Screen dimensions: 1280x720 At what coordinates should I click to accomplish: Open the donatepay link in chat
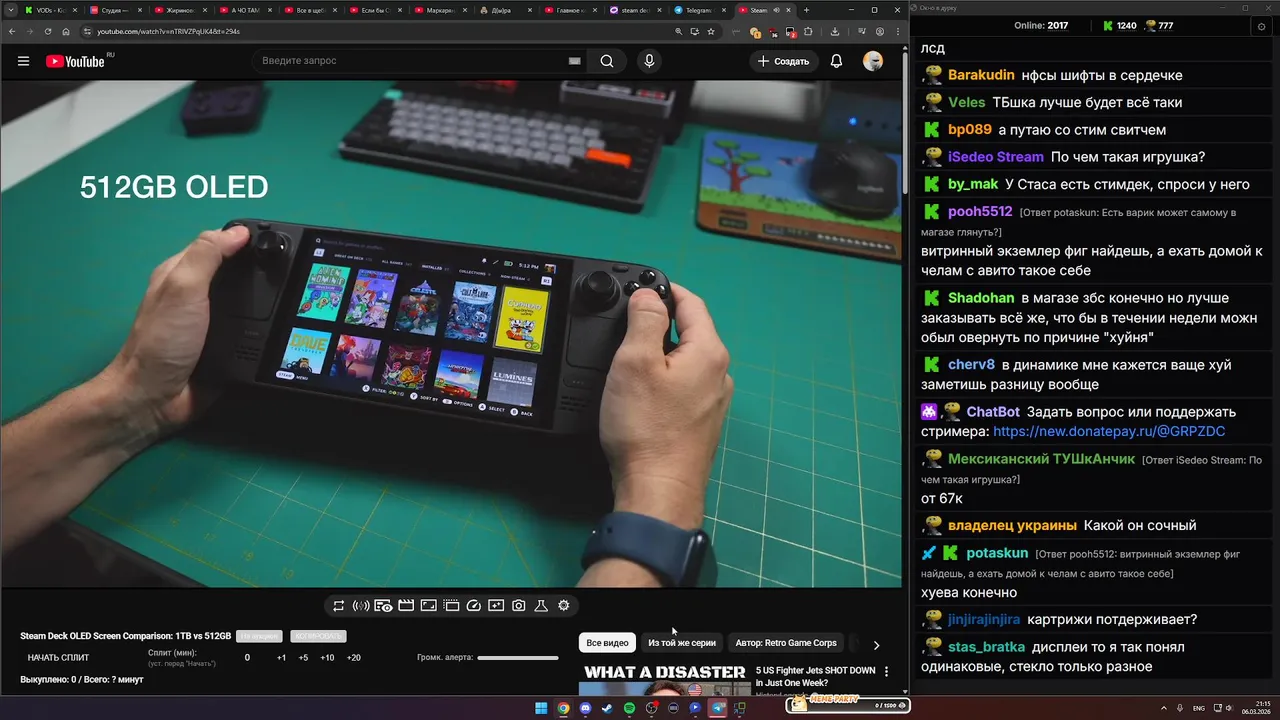click(x=1109, y=431)
